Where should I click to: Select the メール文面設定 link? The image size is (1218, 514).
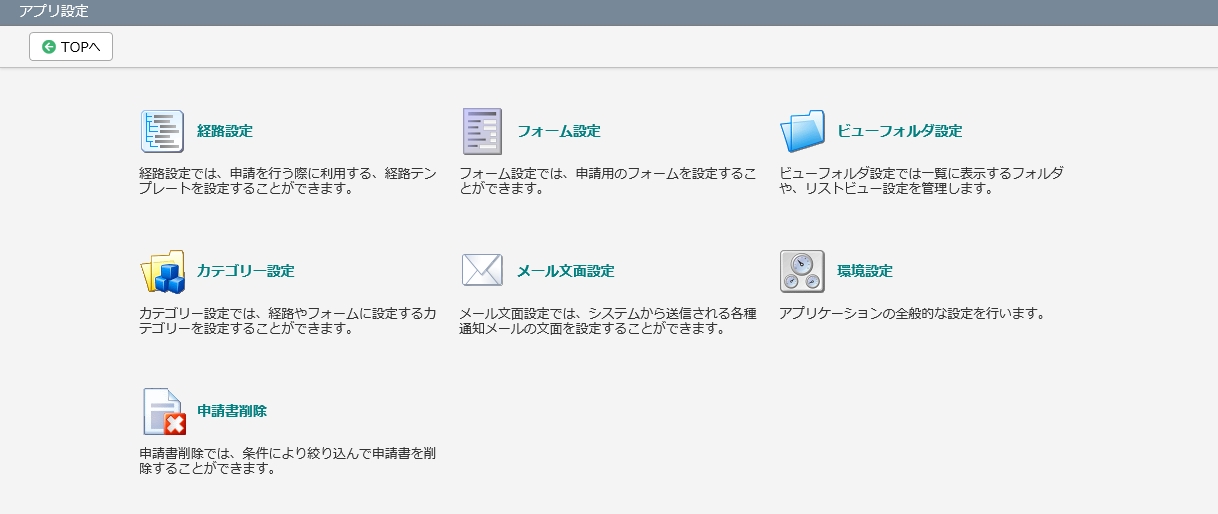565,271
